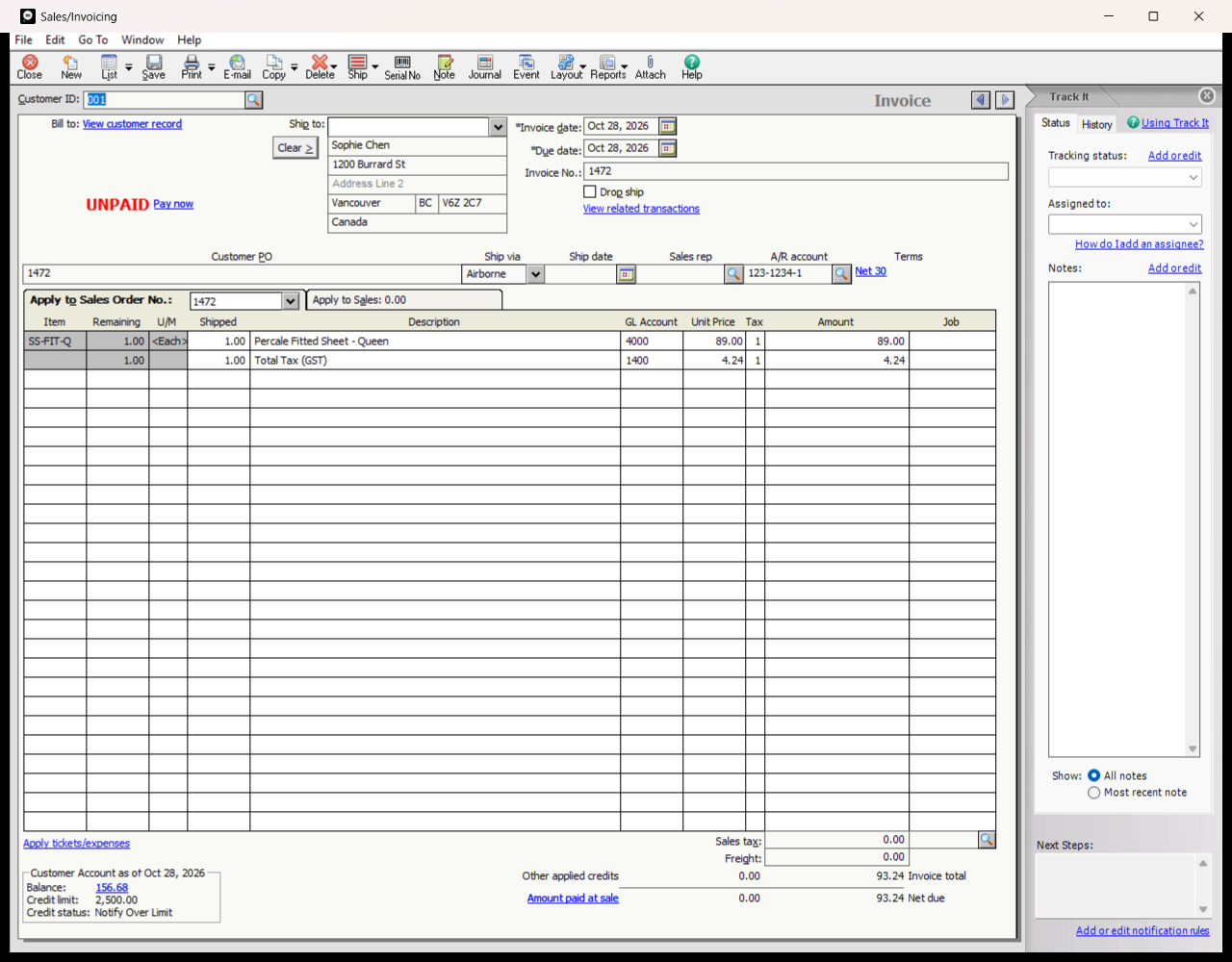Look up customer with Customer ID magnifier
The width and height of the screenshot is (1232, 962).
point(253,100)
